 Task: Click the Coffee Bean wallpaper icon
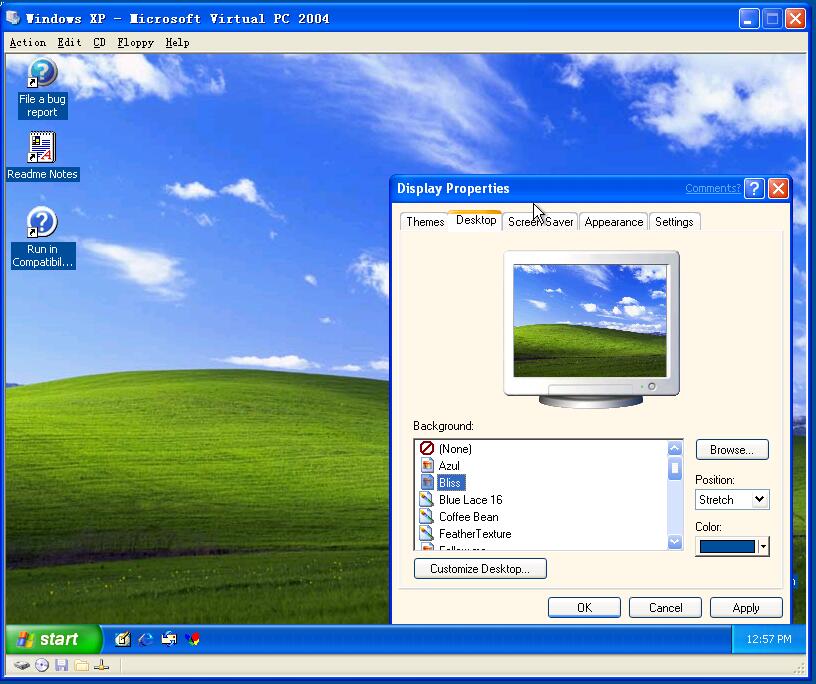[427, 516]
